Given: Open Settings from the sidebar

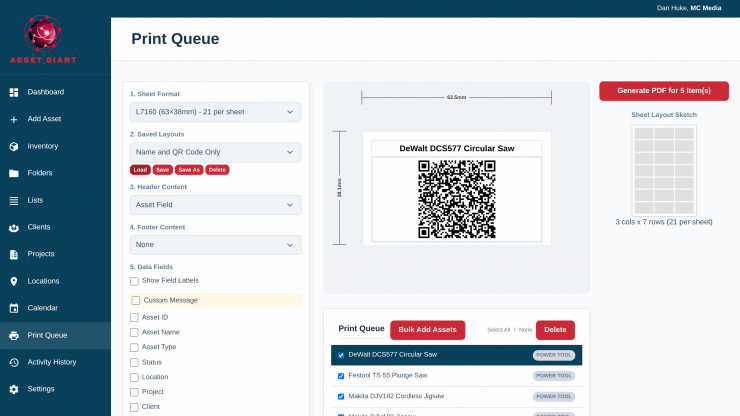Looking at the screenshot, I should click(x=41, y=389).
